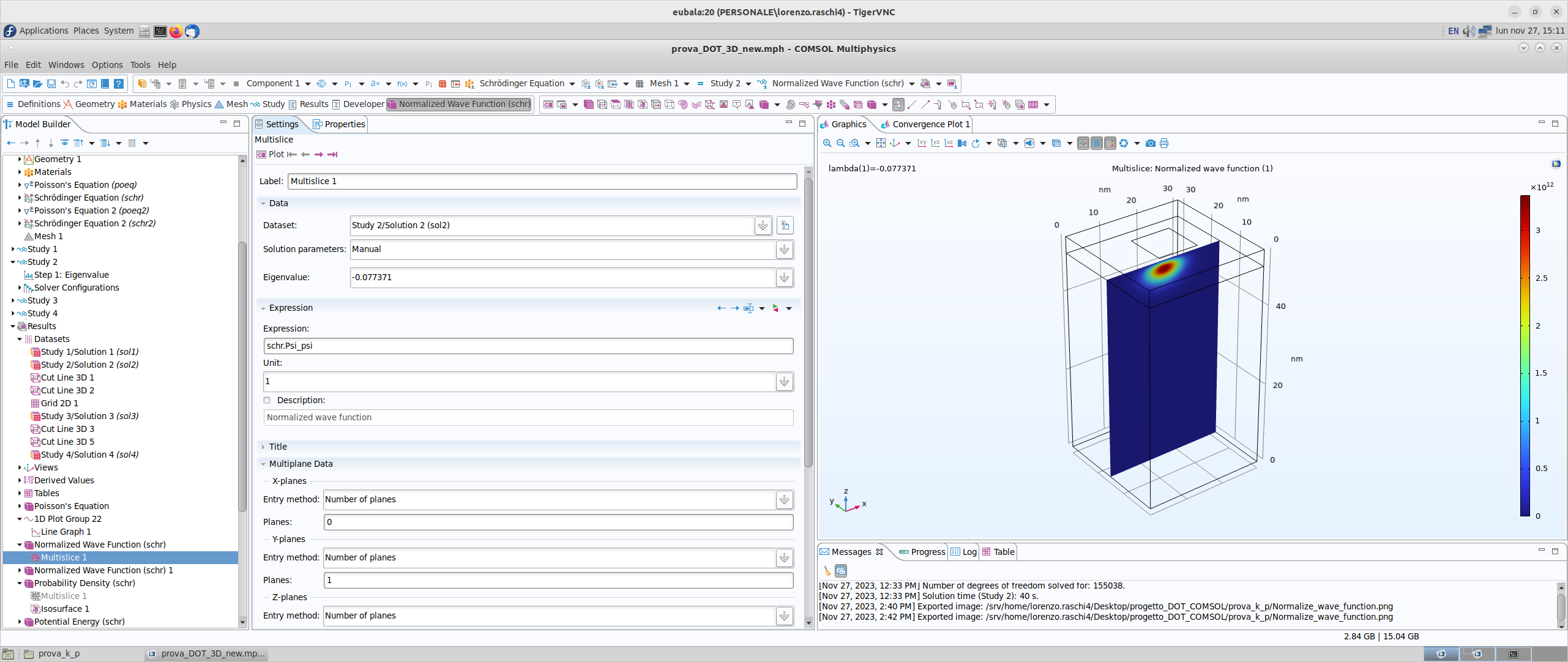
Task: Click the YZ view icon
Action: tap(935, 143)
